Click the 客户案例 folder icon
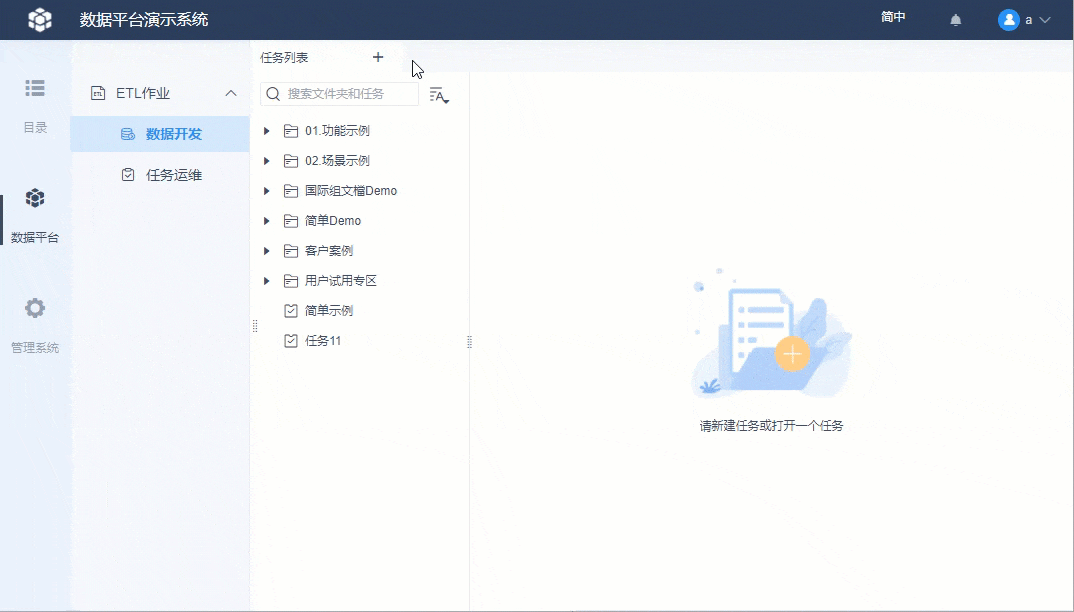This screenshot has height=612, width=1074. pos(291,251)
